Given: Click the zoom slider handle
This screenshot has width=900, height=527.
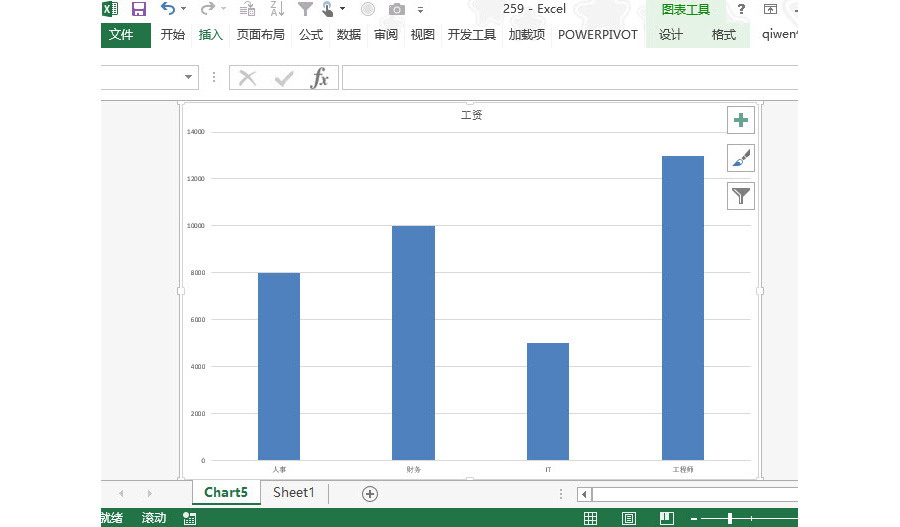Looking at the screenshot, I should point(730,518).
